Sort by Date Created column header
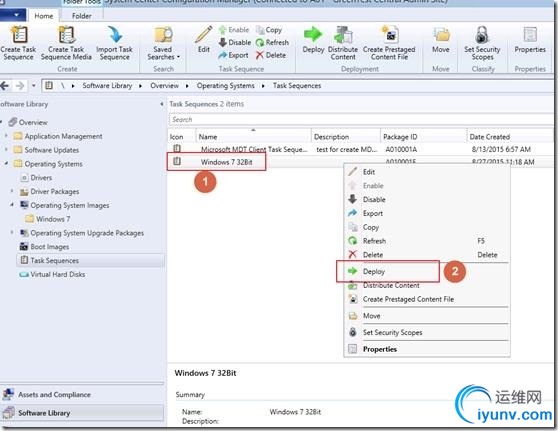Image resolution: width=558 pixels, height=431 pixels. pos(509,137)
